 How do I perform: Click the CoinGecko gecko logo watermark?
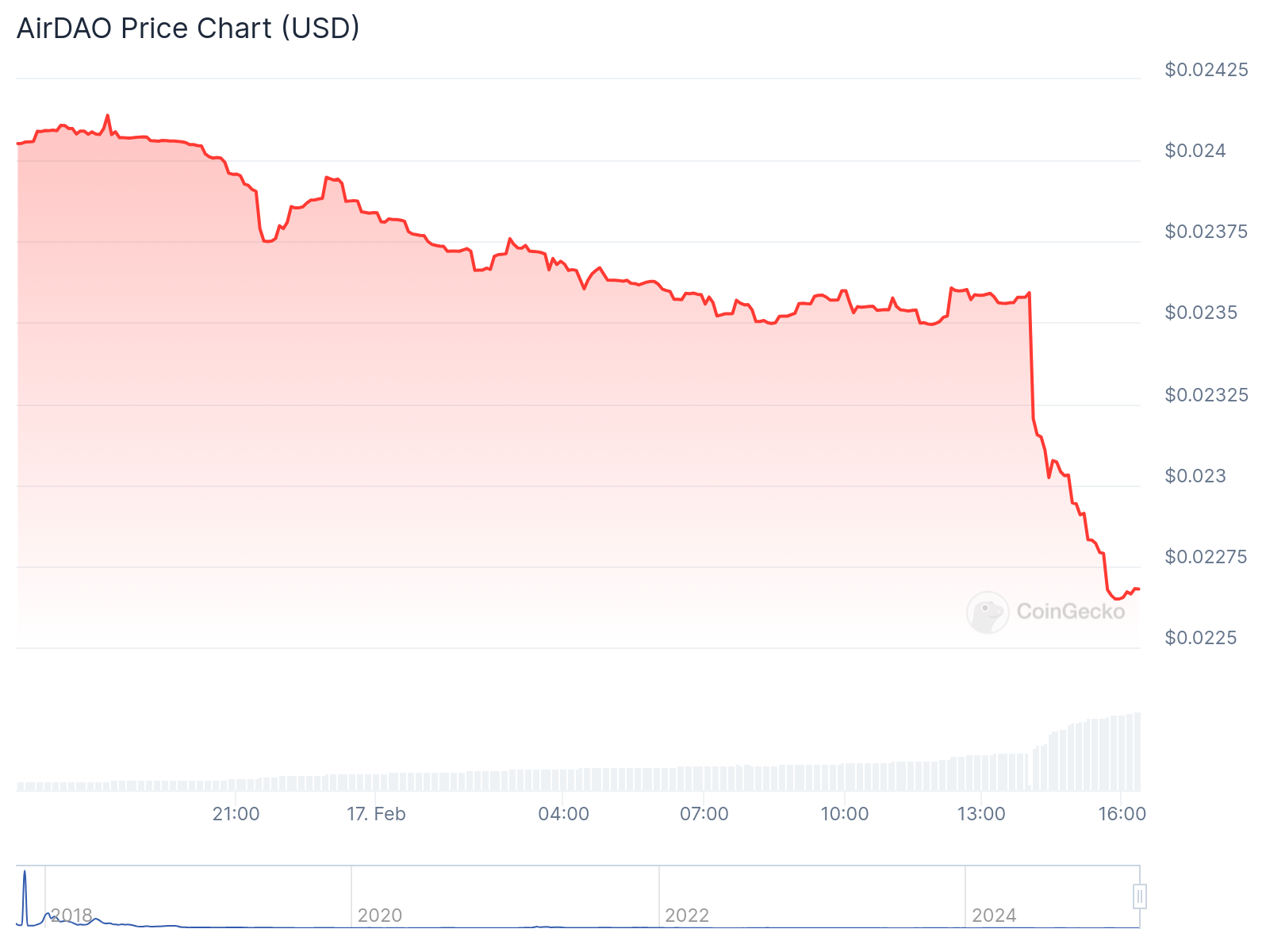click(x=988, y=612)
